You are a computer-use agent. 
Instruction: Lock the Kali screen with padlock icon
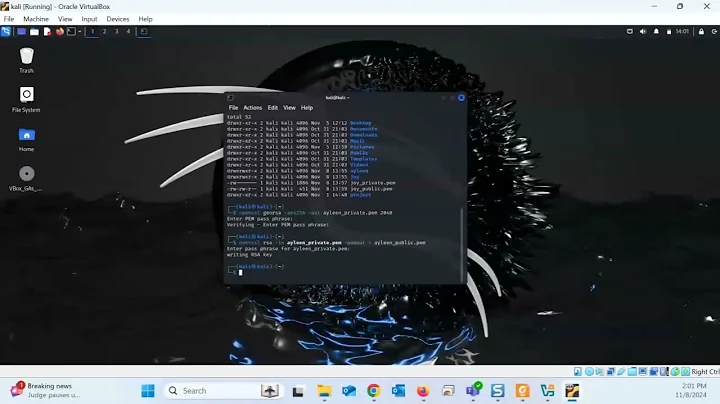(x=701, y=31)
